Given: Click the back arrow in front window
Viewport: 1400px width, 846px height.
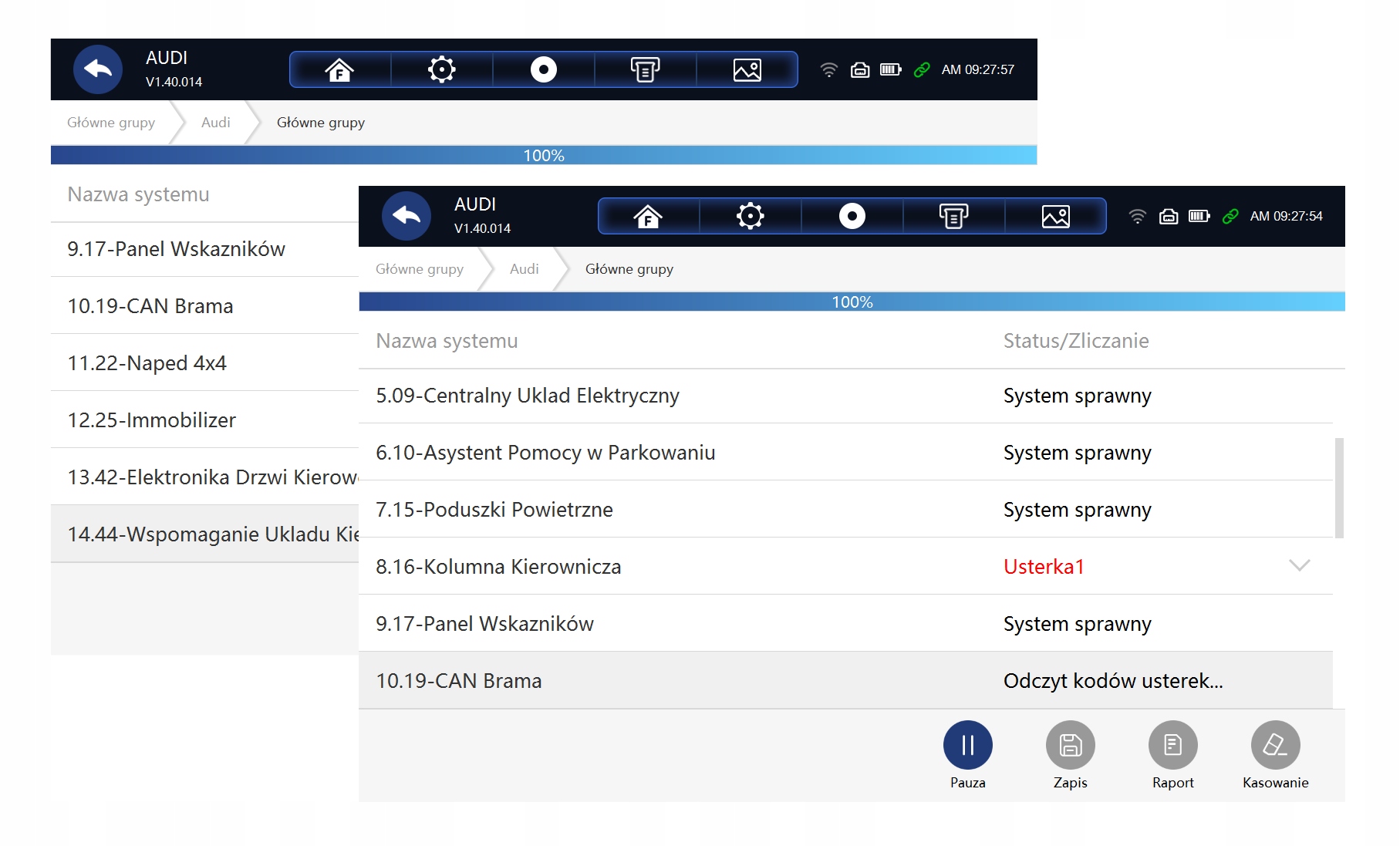Looking at the screenshot, I should 407,216.
